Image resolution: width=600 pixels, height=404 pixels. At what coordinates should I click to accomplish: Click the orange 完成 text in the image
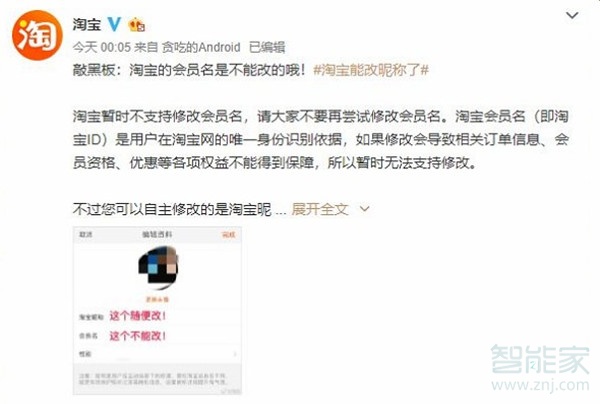click(229, 234)
